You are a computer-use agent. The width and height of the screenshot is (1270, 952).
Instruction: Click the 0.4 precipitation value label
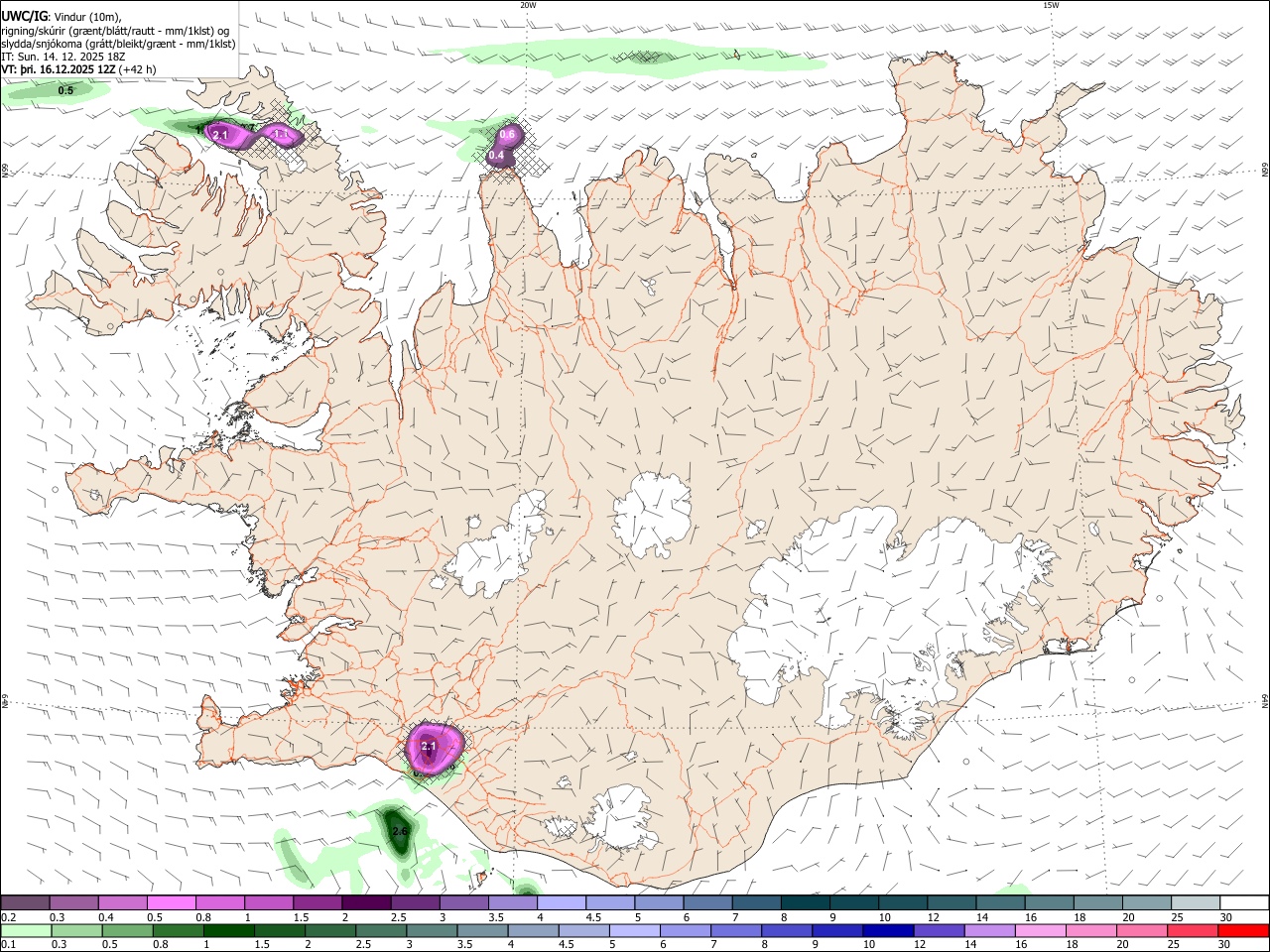coord(496,156)
